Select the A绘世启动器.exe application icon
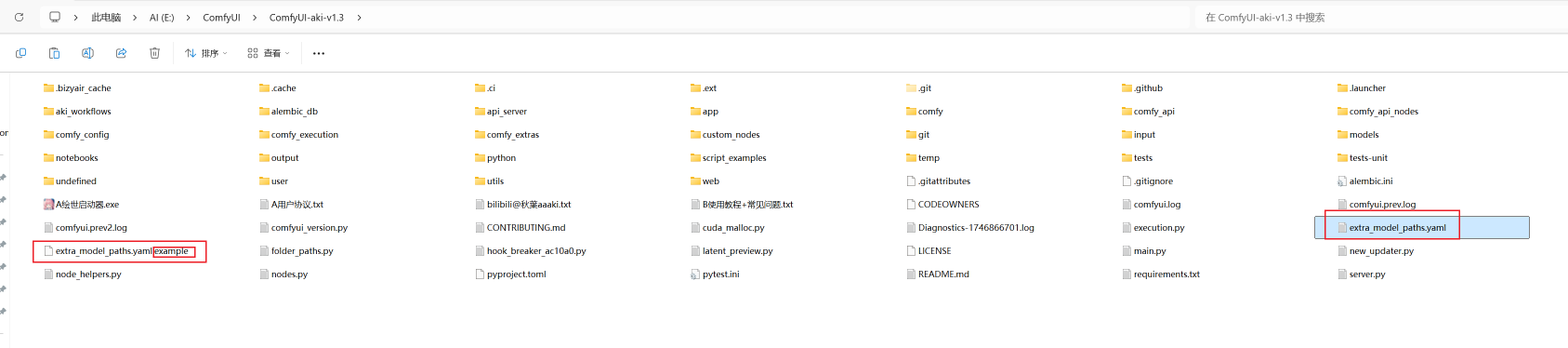This screenshot has height=348, width=1568. [48, 204]
